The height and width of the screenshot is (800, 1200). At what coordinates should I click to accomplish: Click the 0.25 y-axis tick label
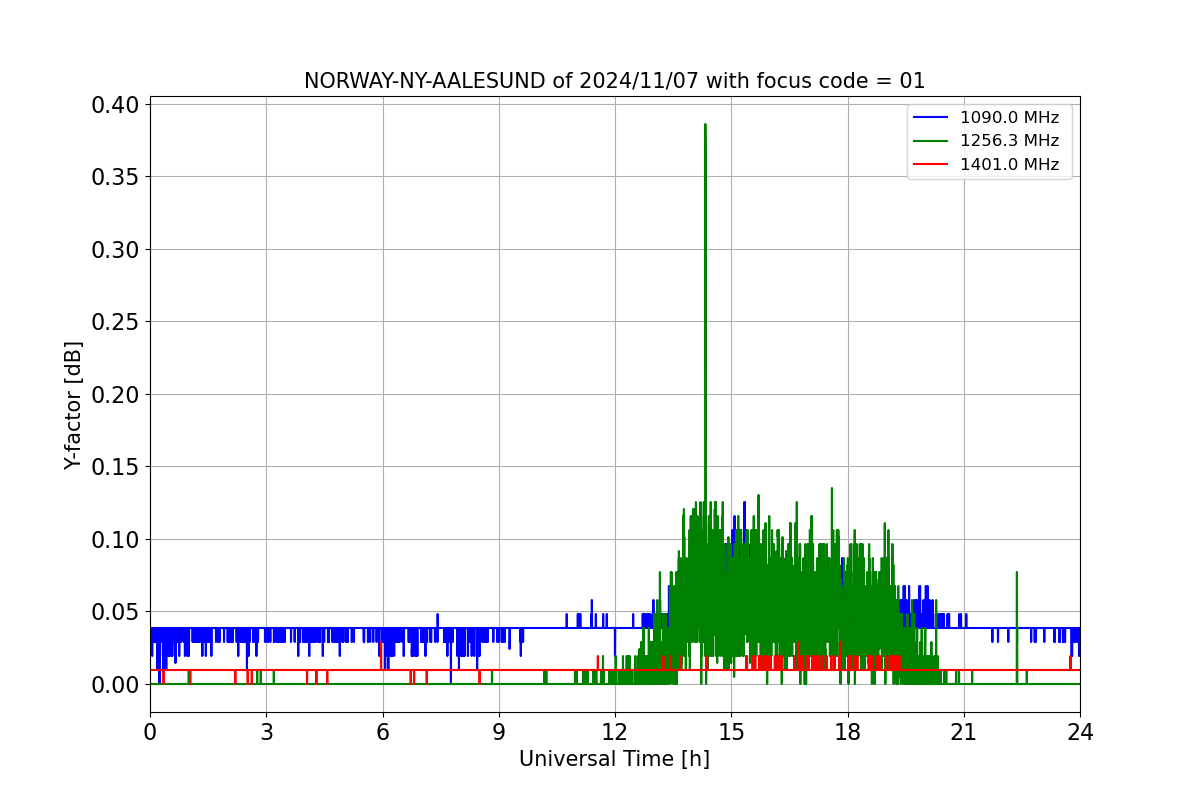[115, 322]
